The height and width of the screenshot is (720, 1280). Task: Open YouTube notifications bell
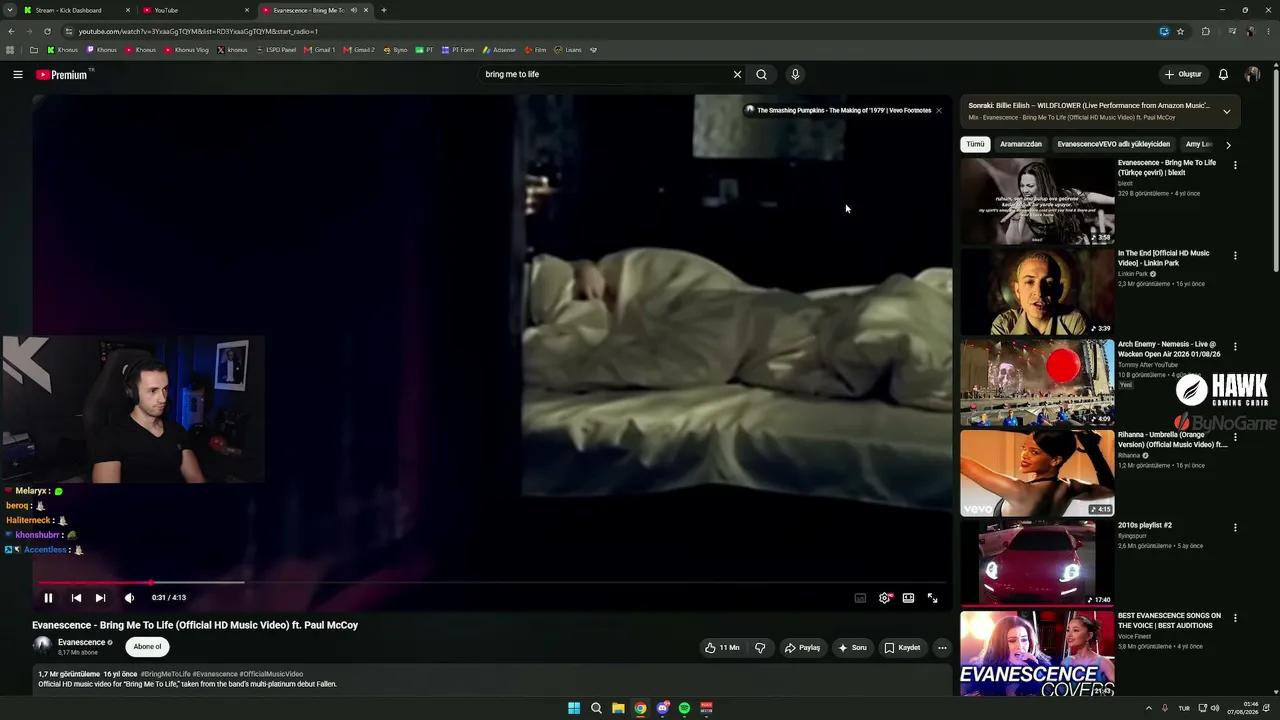(x=1223, y=74)
